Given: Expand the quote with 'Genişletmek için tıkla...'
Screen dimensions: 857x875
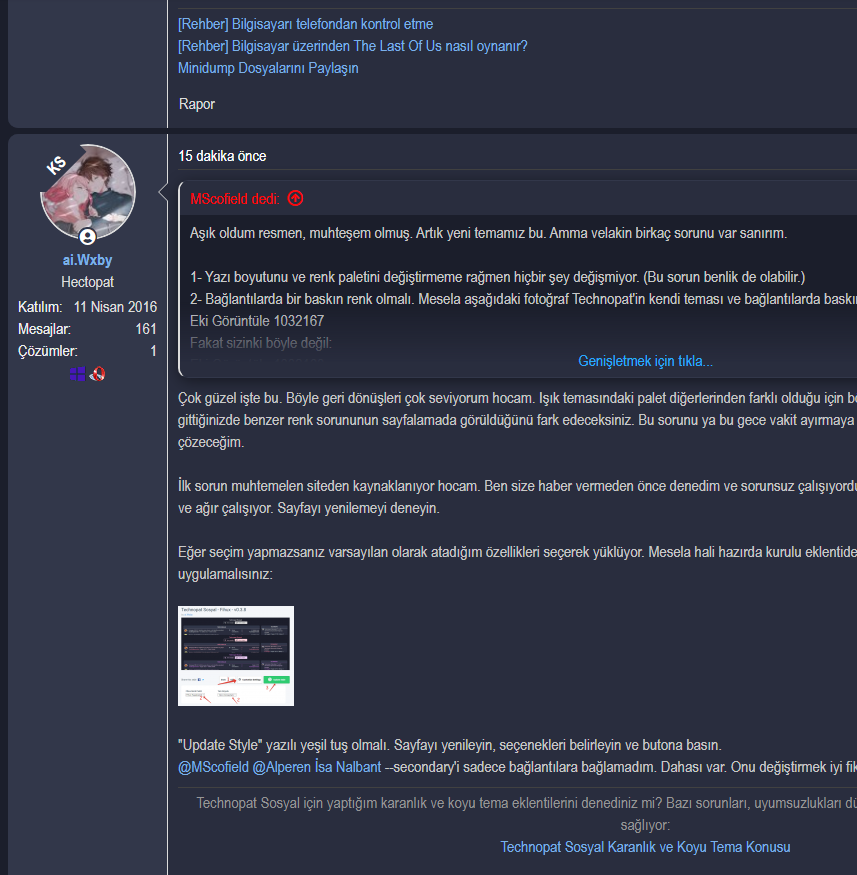Looking at the screenshot, I should coord(646,361).
